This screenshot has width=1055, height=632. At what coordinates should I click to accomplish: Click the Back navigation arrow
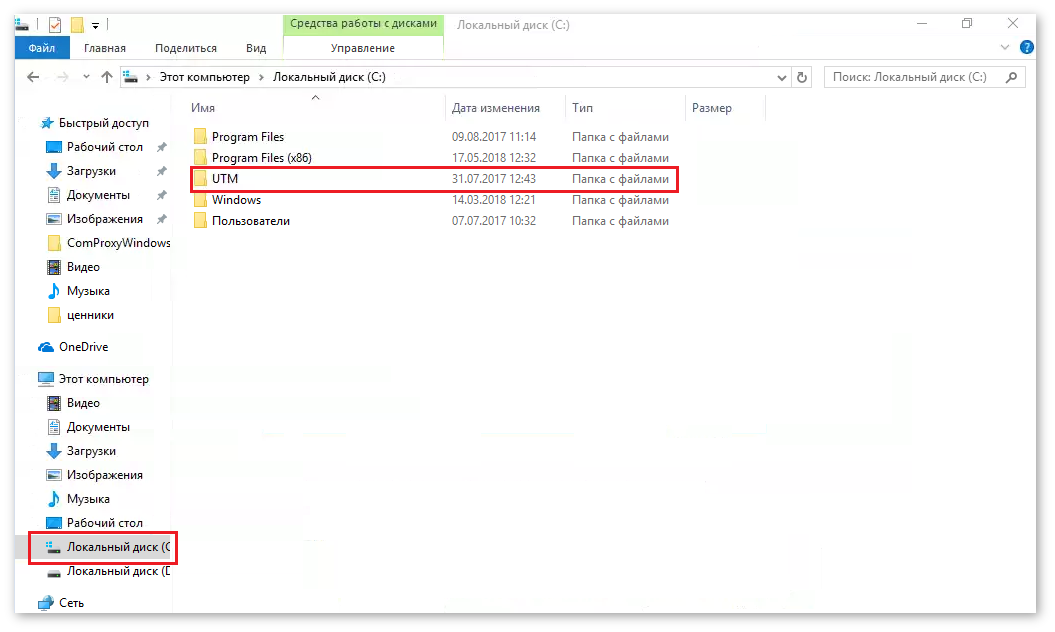pyautogui.click(x=33, y=77)
